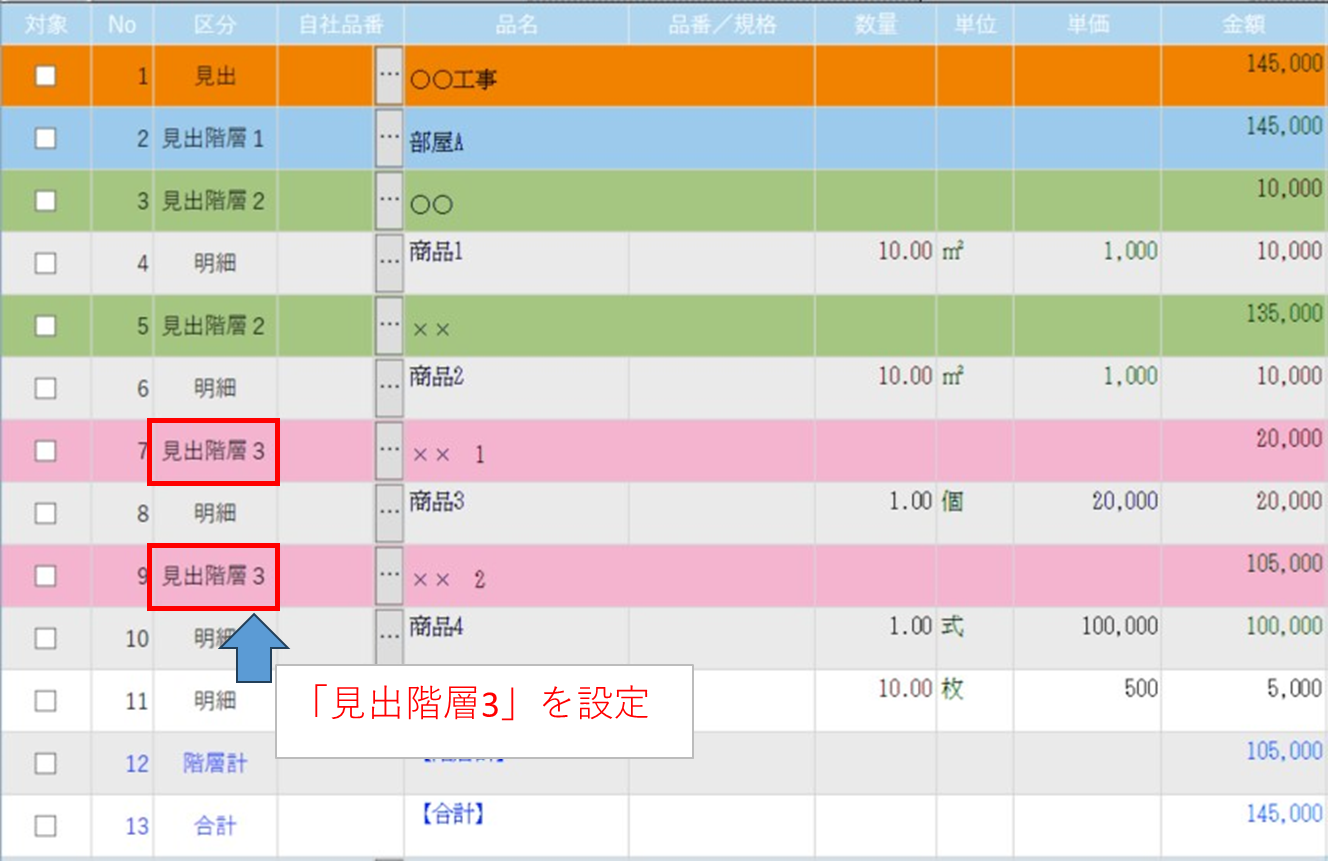This screenshot has width=1328, height=861.
Task: Click the ×× 2 heading name cell
Action: pyautogui.click(x=516, y=576)
